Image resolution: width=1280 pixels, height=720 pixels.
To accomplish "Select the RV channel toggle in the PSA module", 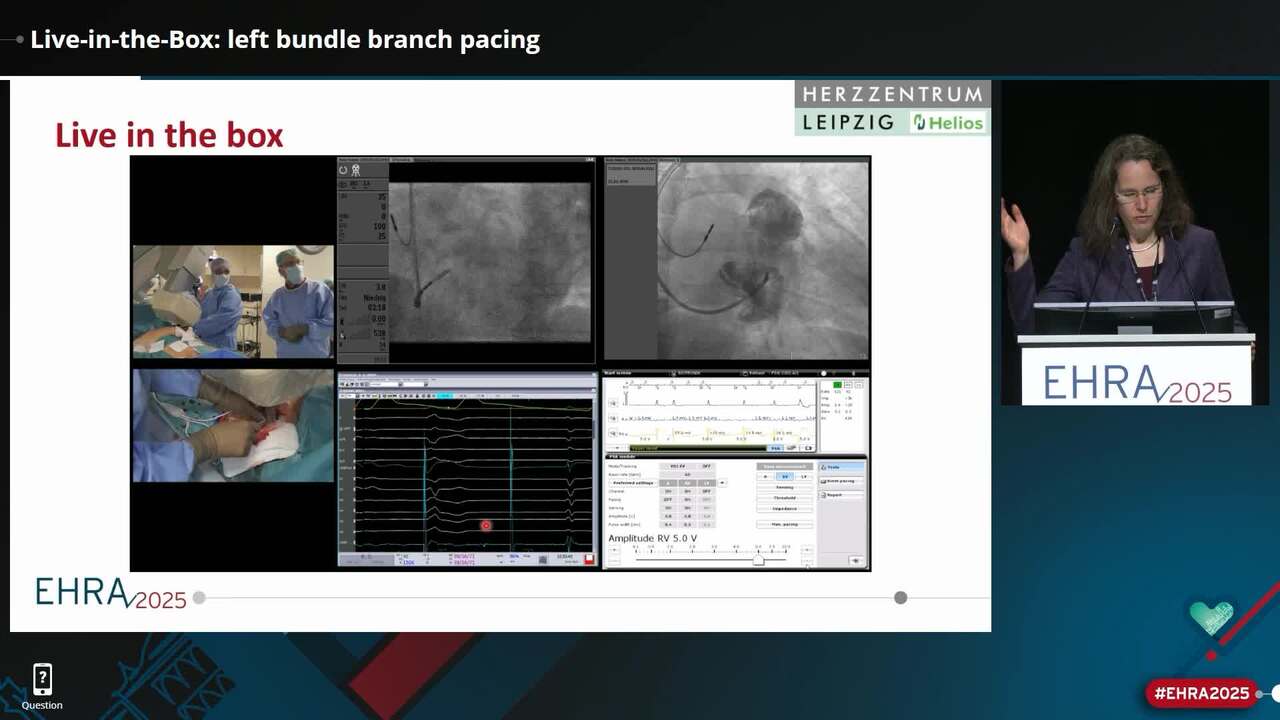I will point(785,477).
